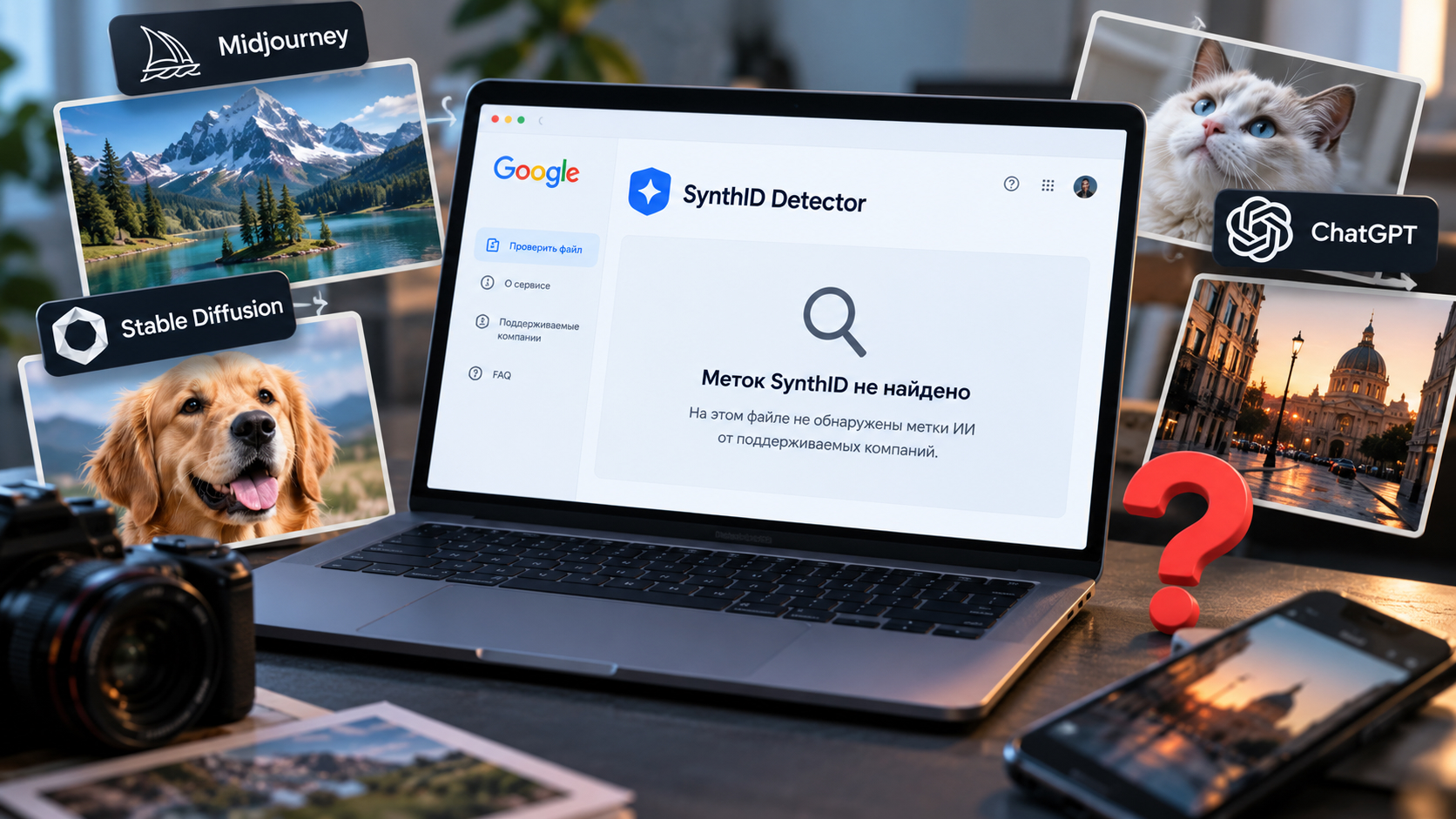Open the Google apps grid icon
The width and height of the screenshot is (1456, 819).
coord(1048,185)
